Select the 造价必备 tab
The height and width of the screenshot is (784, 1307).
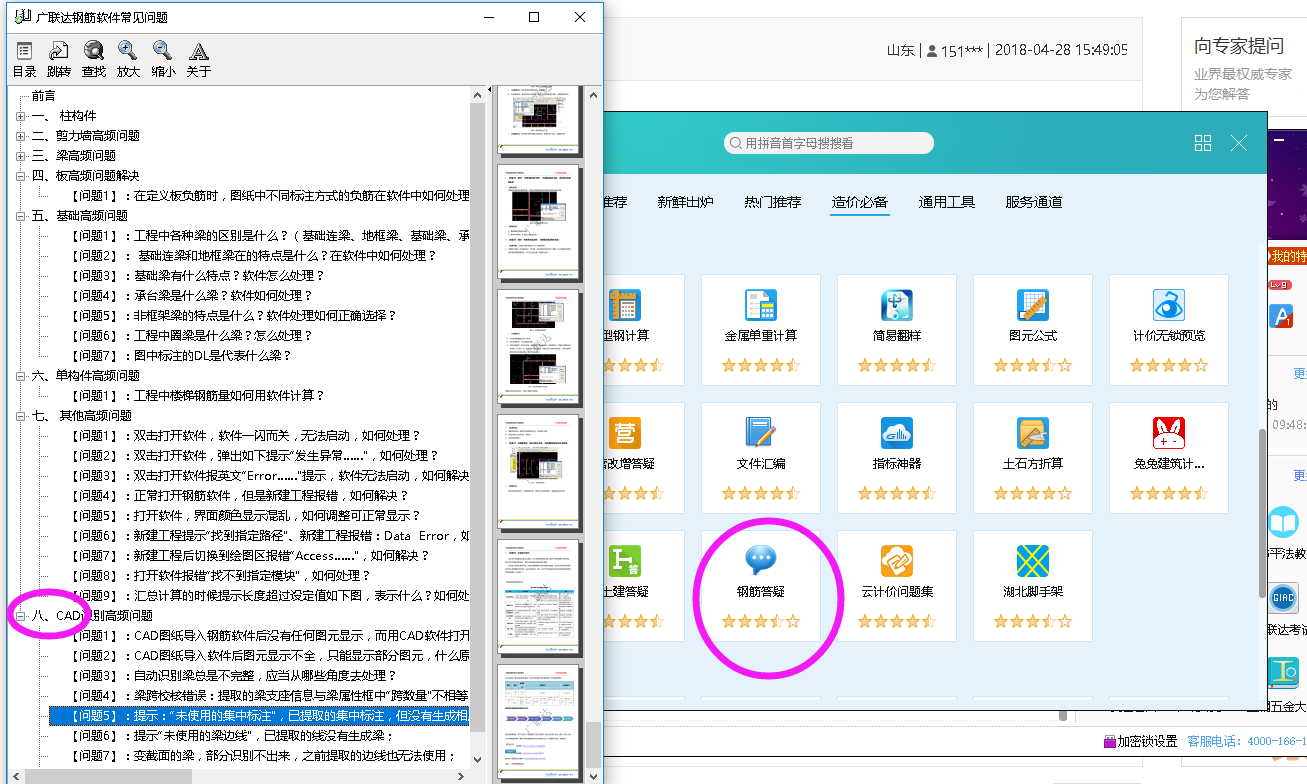(x=860, y=202)
